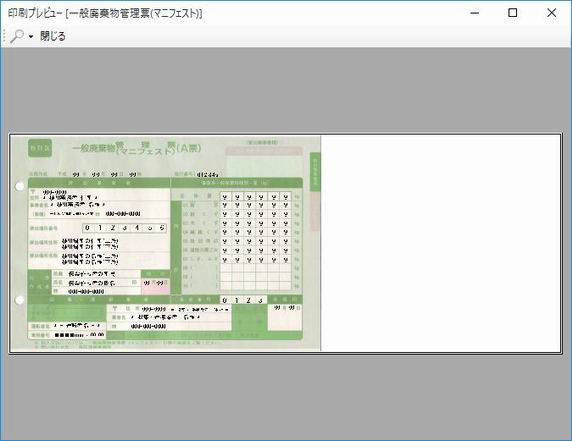Minimize the print preview window
The height and width of the screenshot is (441, 572).
[x=474, y=13]
